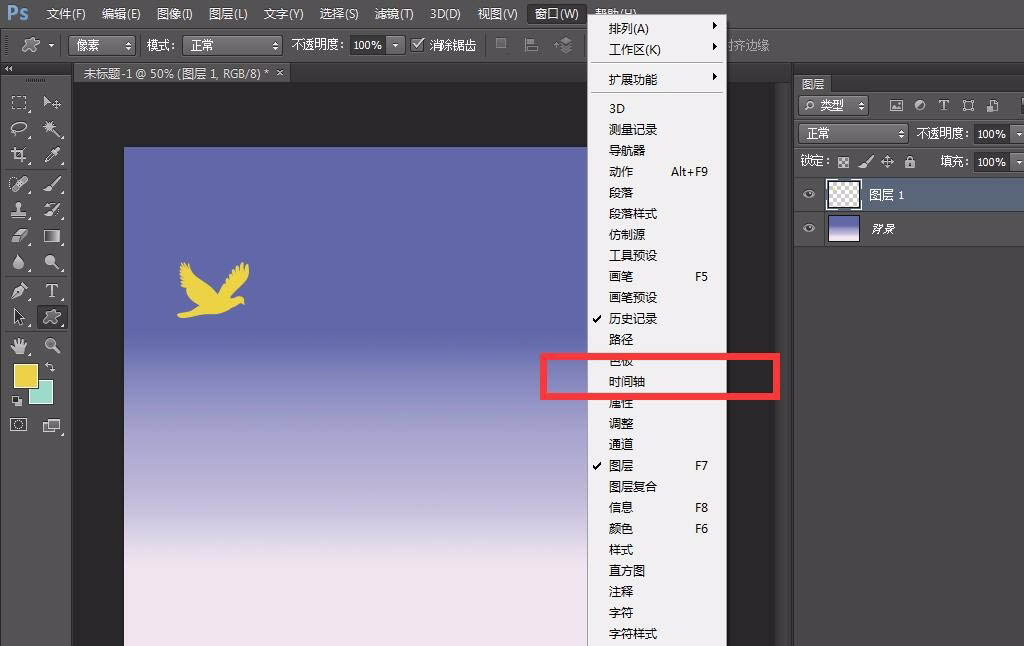Viewport: 1024px width, 646px height.
Task: Select the Eraser tool
Action: click(19, 236)
